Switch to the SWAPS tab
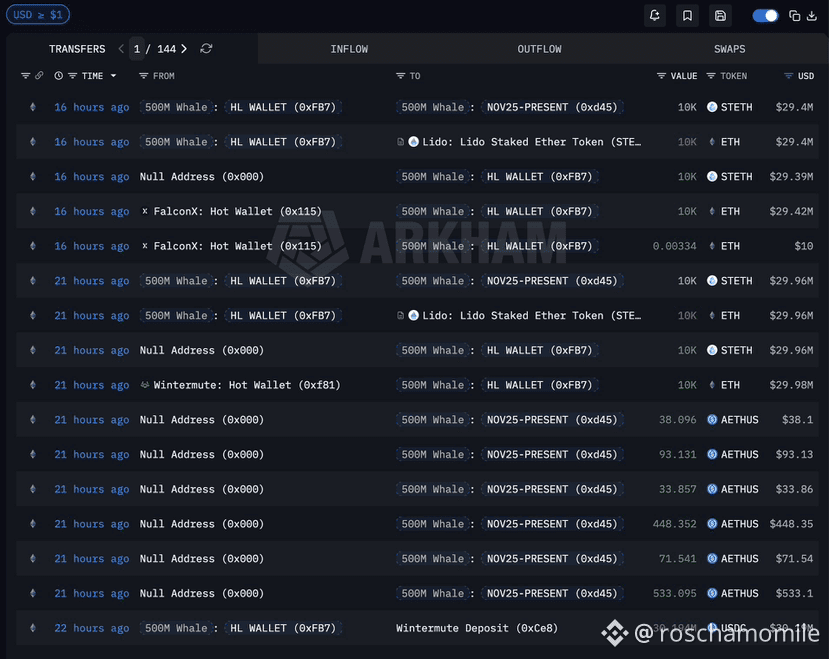Viewport: 829px width, 659px height. [730, 49]
